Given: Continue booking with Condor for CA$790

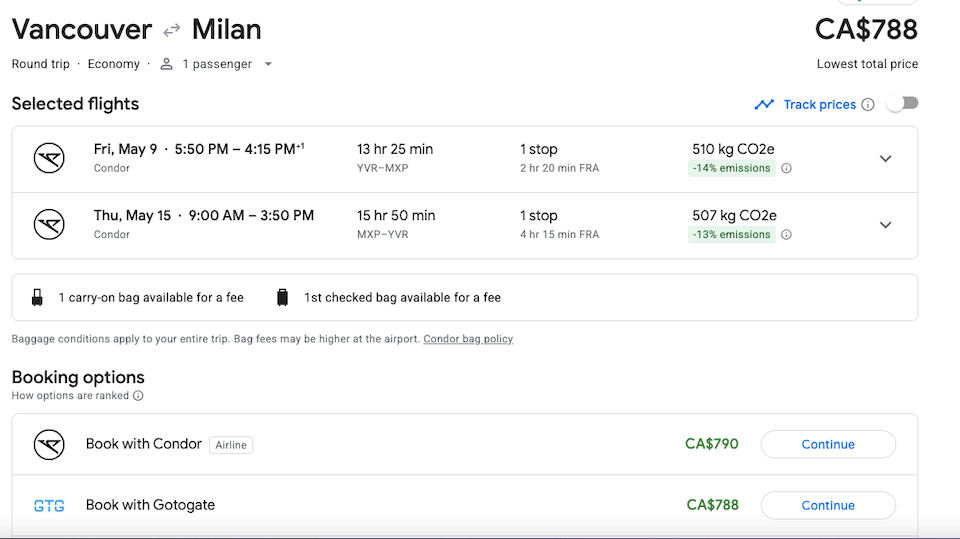Looking at the screenshot, I should (x=828, y=445).
